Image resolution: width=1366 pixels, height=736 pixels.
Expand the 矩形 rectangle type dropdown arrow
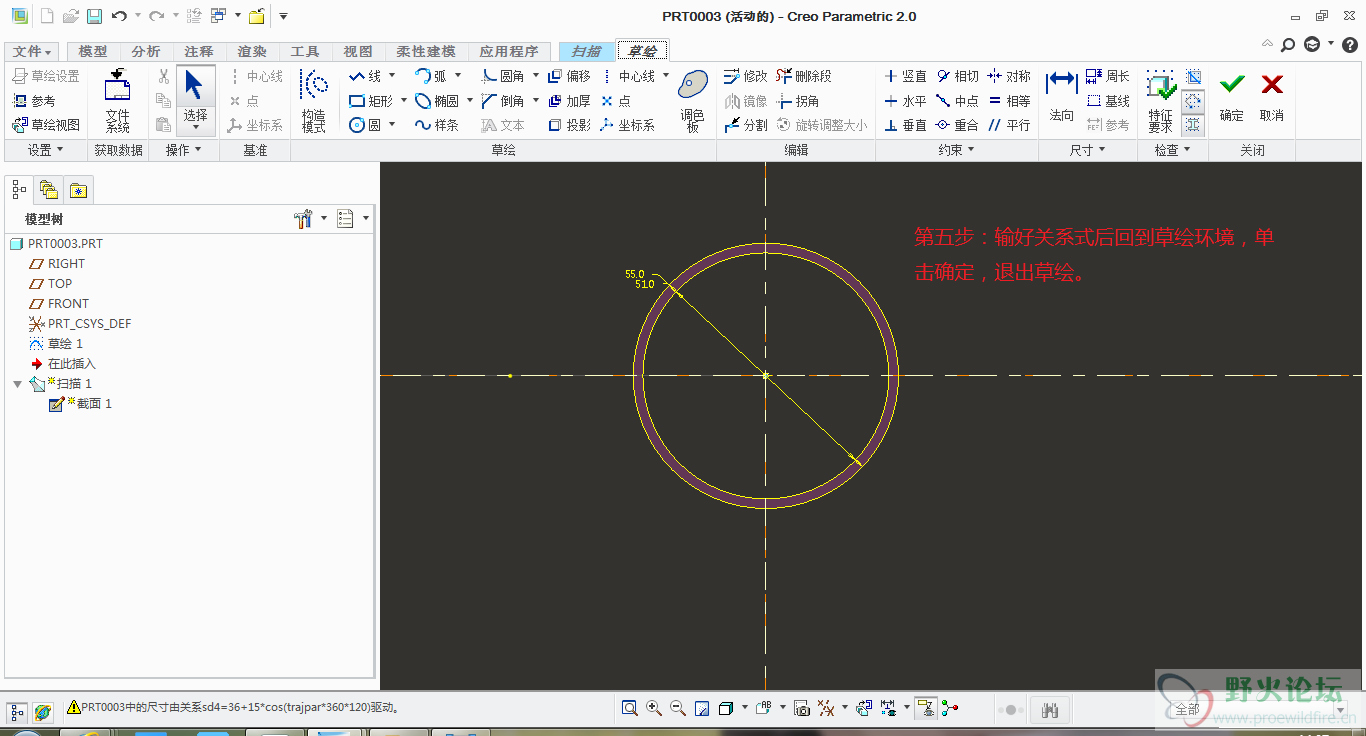coord(404,101)
